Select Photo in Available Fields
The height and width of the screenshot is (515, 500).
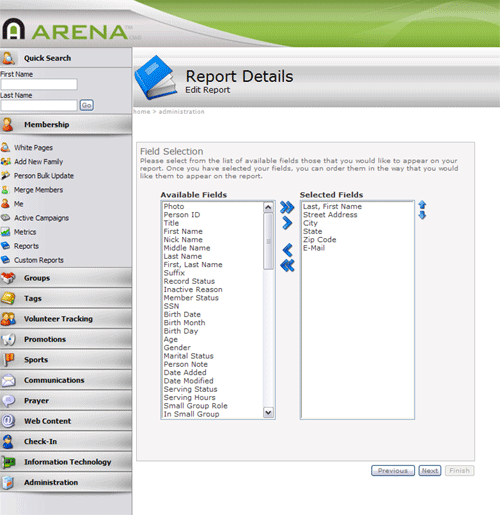213,206
